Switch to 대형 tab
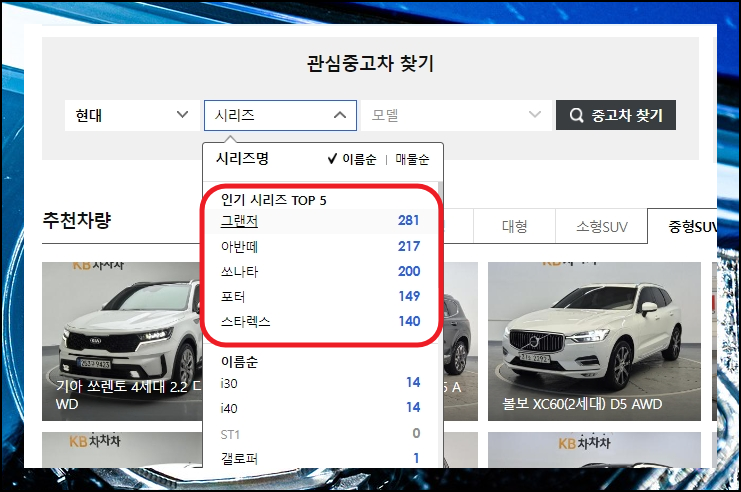 (x=514, y=226)
